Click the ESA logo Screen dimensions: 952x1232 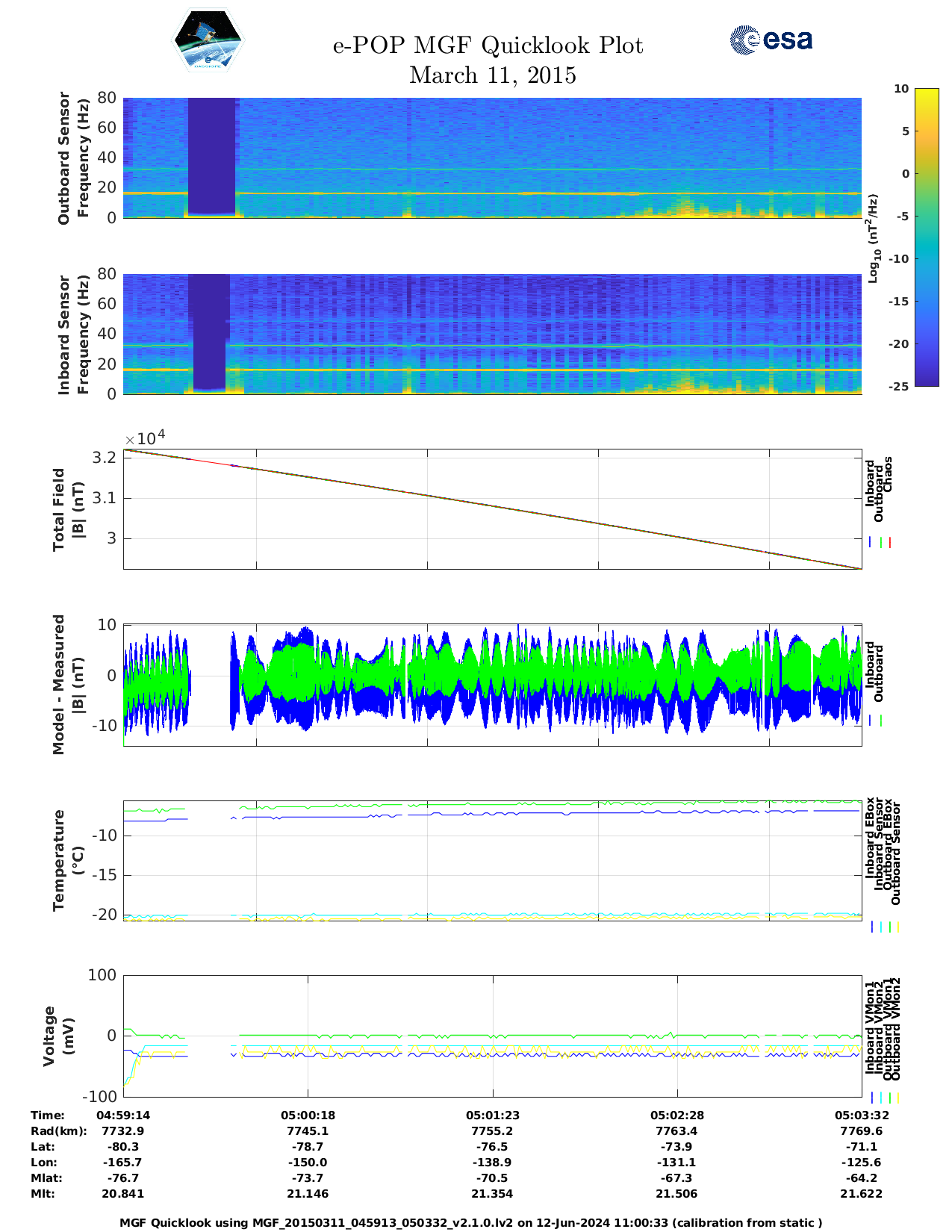click(x=771, y=40)
